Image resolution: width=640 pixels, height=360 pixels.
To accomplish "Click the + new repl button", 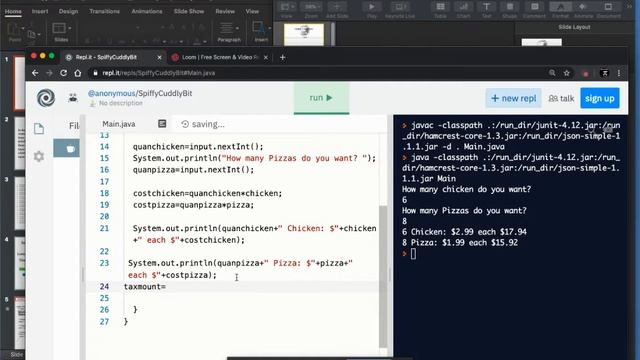I will pos(513,98).
